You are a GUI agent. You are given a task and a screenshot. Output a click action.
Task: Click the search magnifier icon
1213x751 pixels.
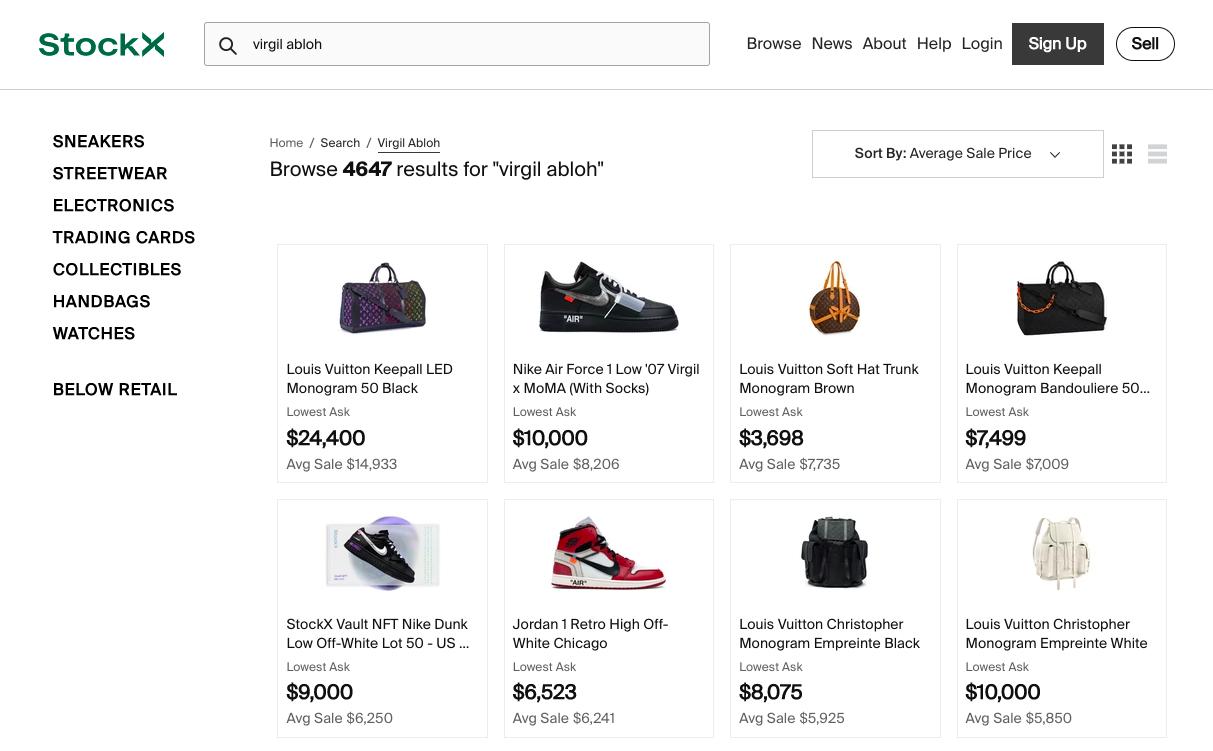[x=228, y=45]
